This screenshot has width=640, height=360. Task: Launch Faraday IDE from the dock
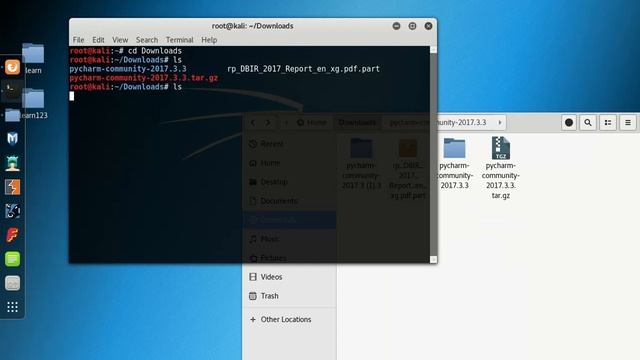pos(12,235)
